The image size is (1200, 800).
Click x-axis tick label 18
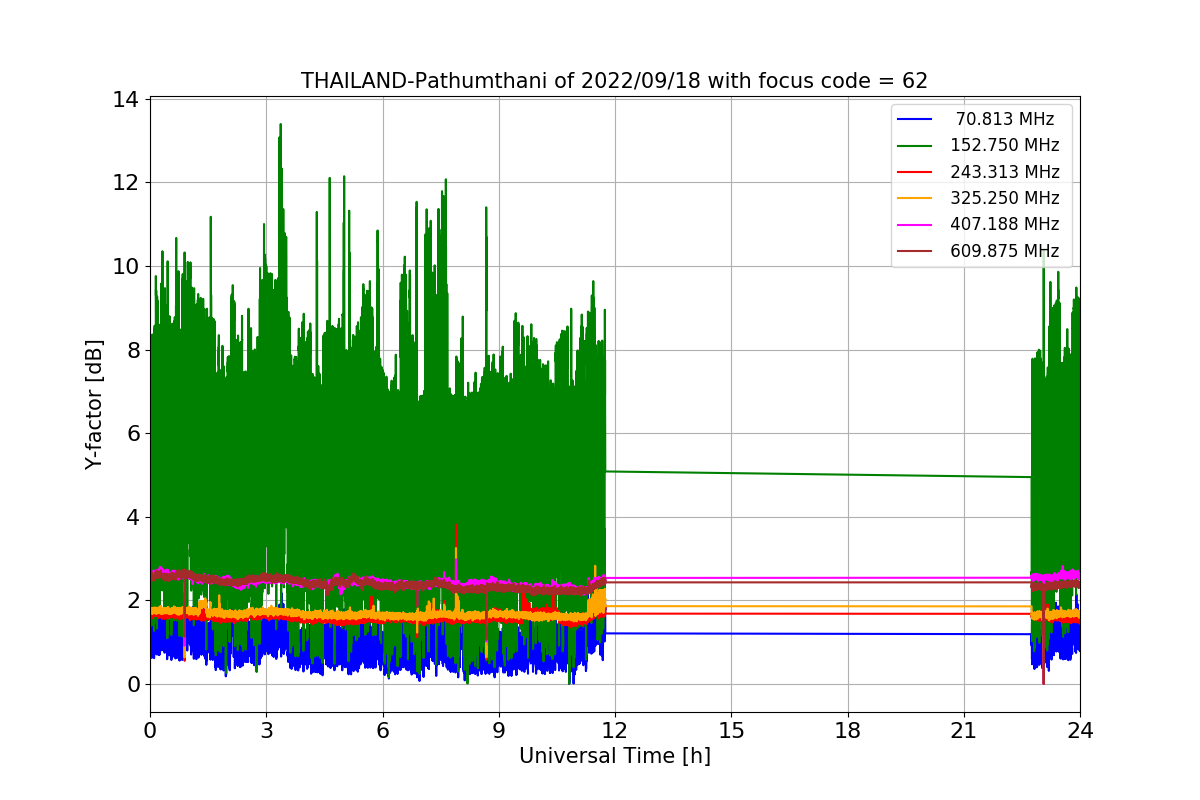pyautogui.click(x=848, y=731)
